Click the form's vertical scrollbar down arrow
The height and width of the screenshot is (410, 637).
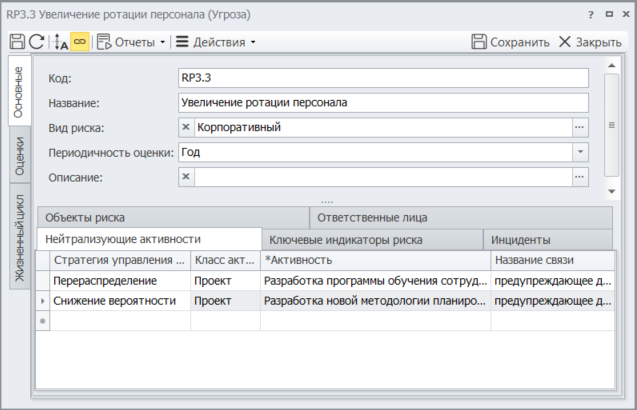point(611,189)
